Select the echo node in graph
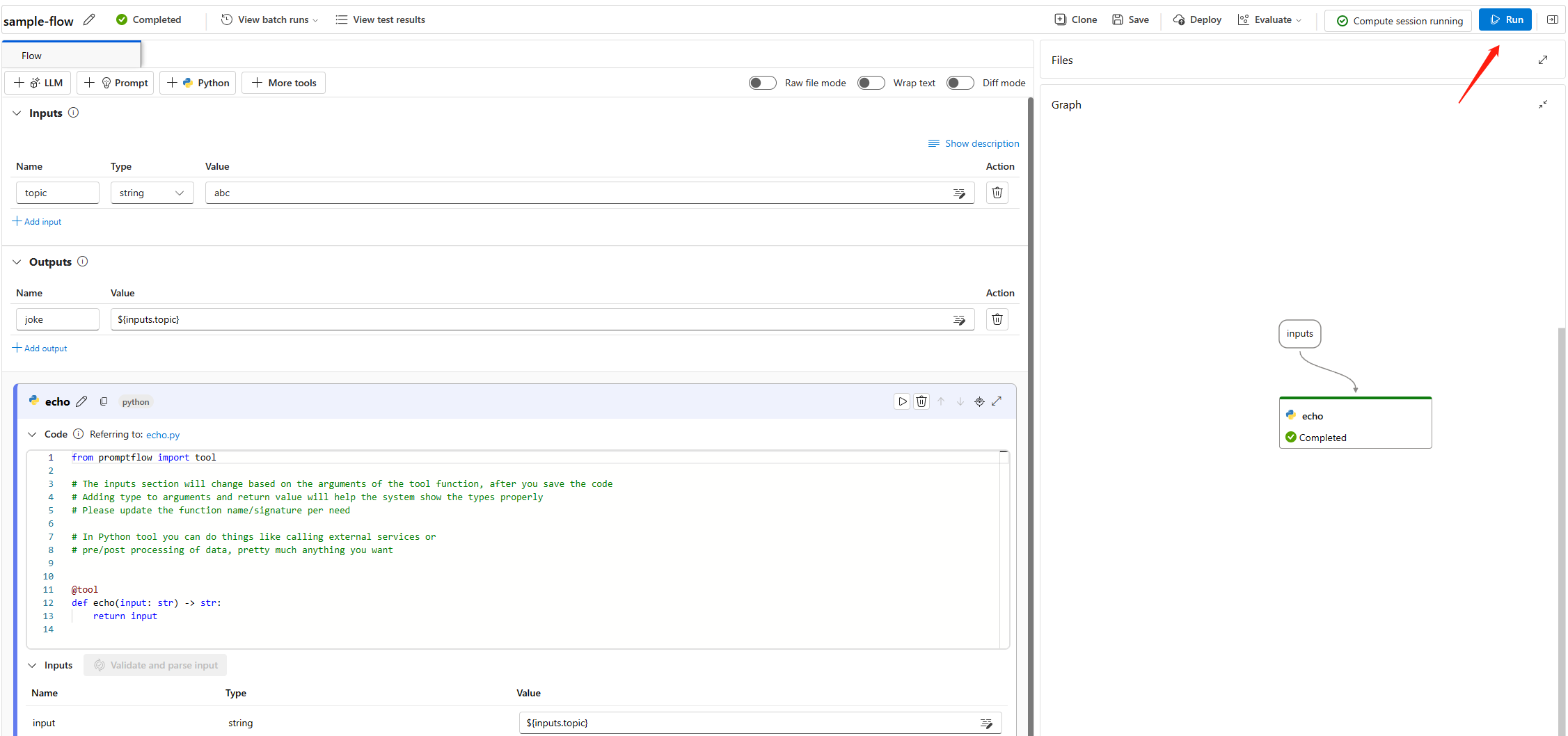 (x=1355, y=422)
